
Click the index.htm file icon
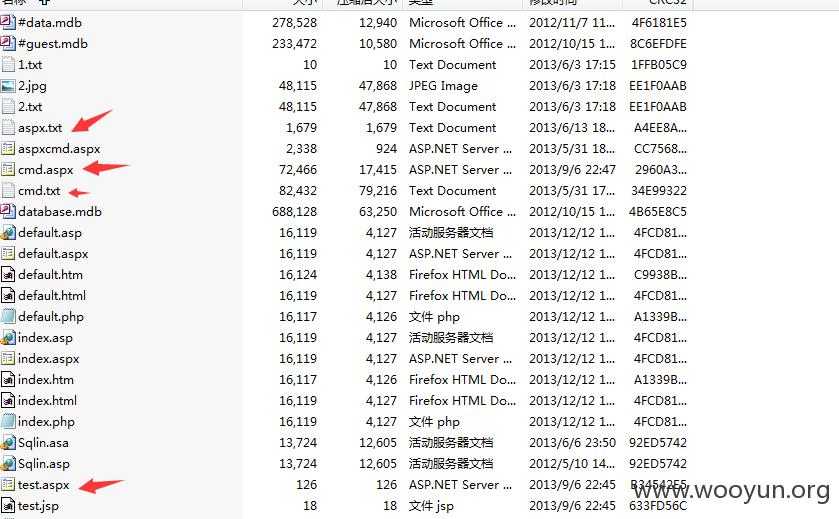[x=8, y=380]
